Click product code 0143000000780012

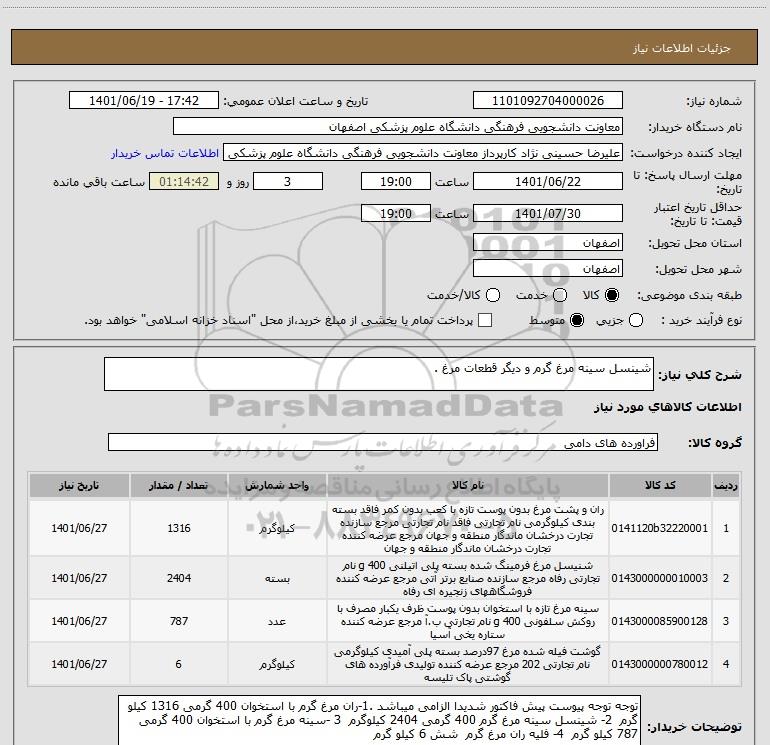660,664
